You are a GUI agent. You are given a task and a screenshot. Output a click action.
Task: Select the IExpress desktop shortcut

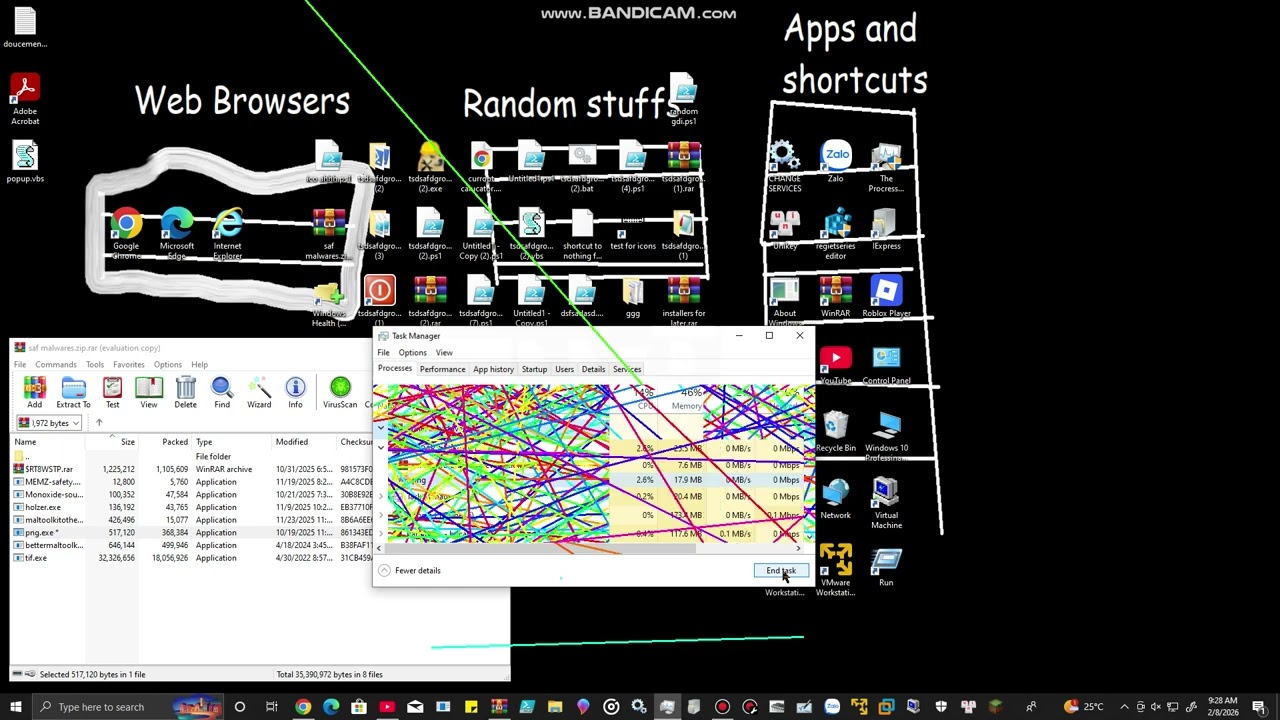[x=886, y=229]
